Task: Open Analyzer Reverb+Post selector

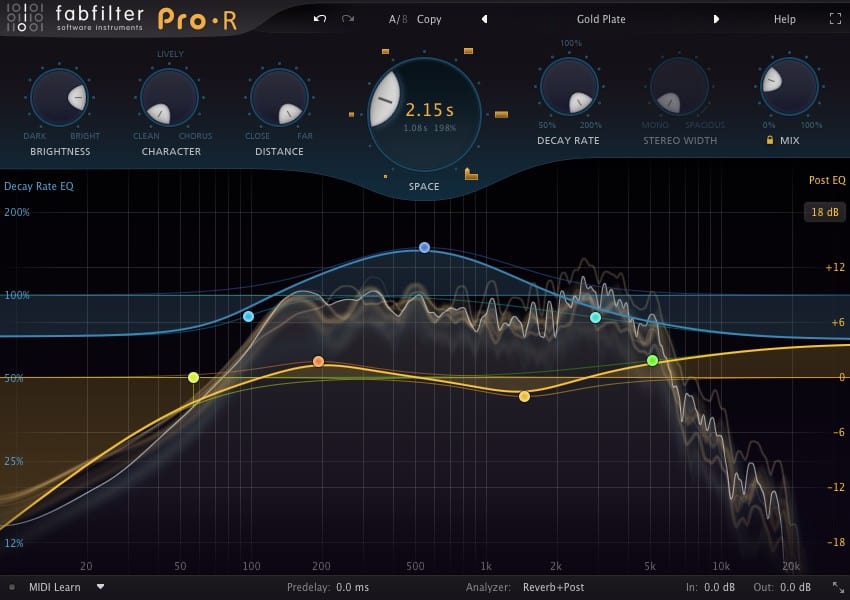Action: click(553, 587)
